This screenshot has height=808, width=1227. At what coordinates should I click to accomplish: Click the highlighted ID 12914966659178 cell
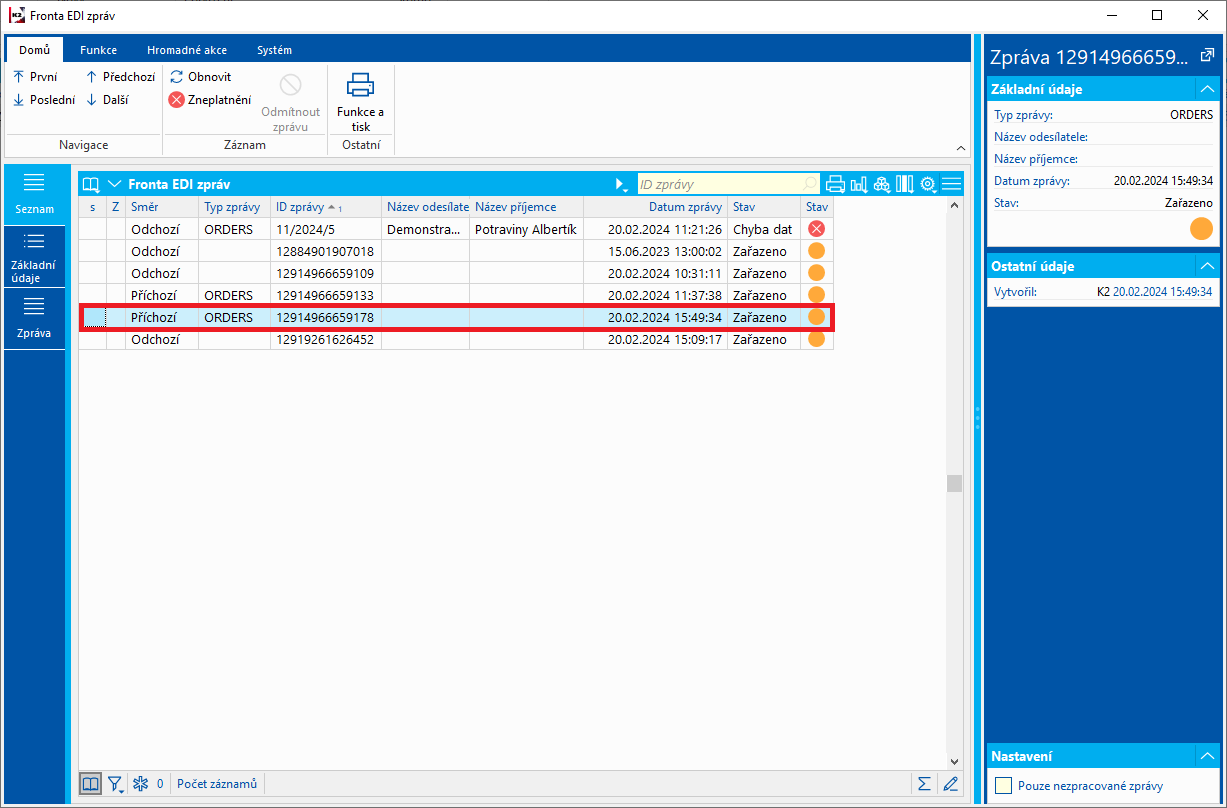tap(326, 317)
